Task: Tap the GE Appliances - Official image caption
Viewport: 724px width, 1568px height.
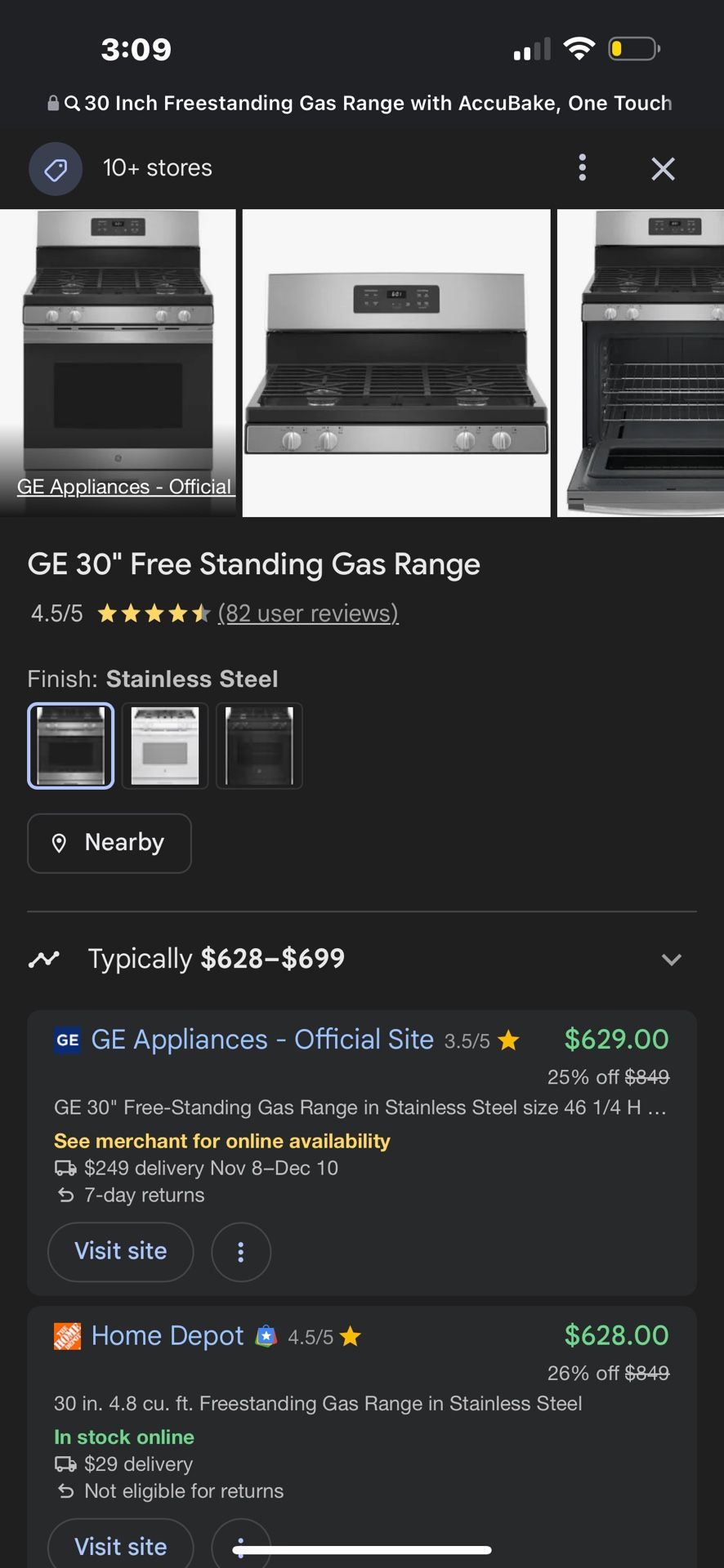Action: [124, 487]
